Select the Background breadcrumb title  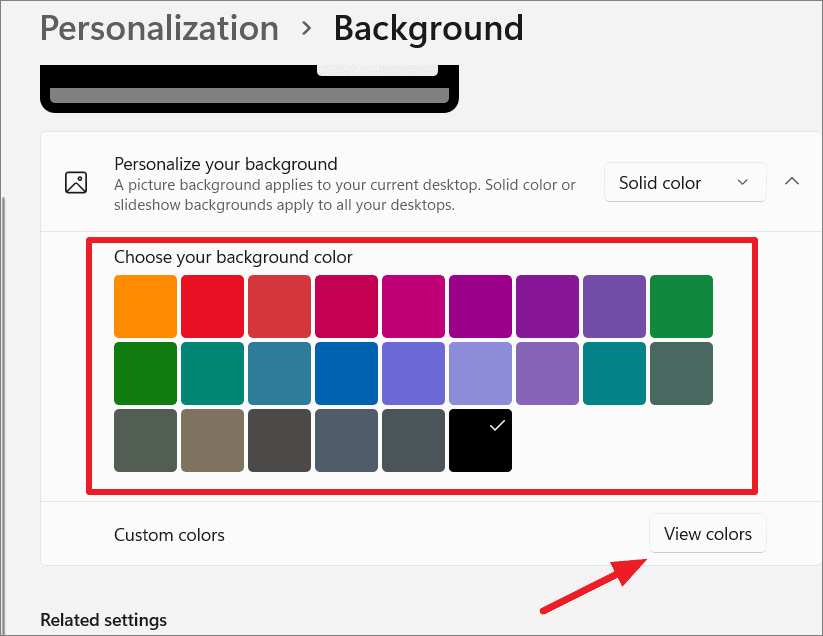point(428,28)
